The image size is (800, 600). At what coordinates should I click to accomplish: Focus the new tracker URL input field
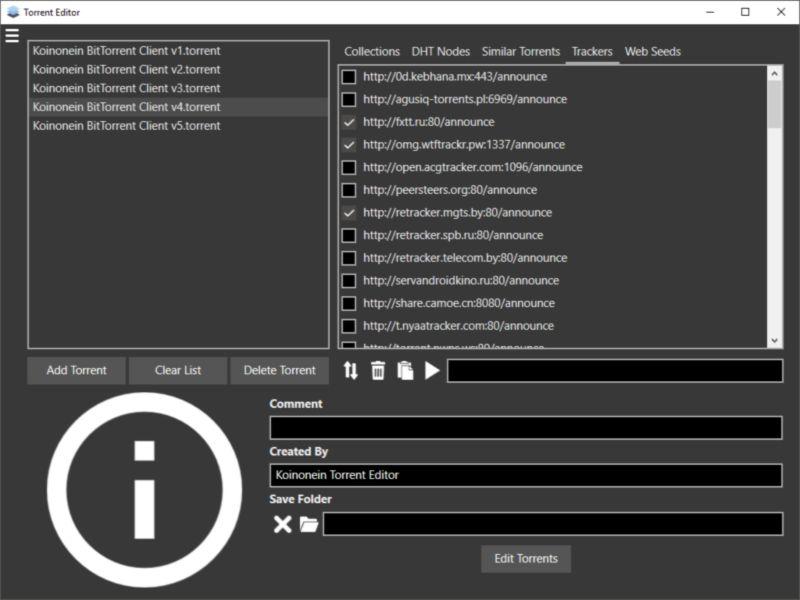coord(615,370)
